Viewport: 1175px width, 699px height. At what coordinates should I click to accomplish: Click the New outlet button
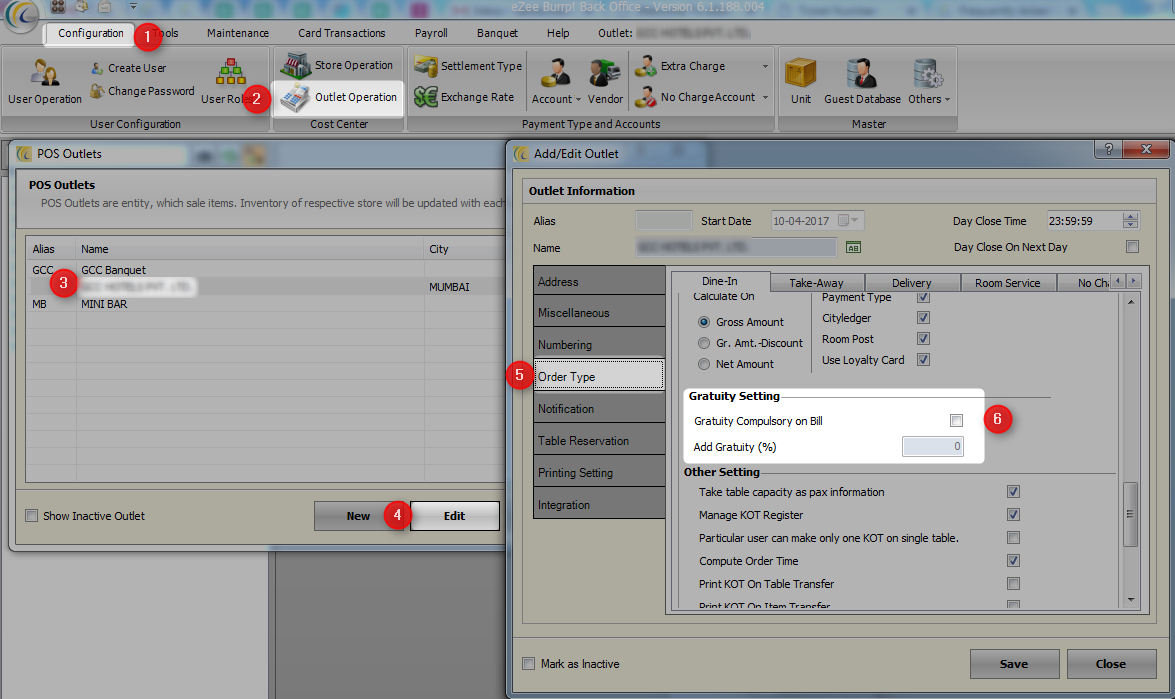tap(358, 515)
